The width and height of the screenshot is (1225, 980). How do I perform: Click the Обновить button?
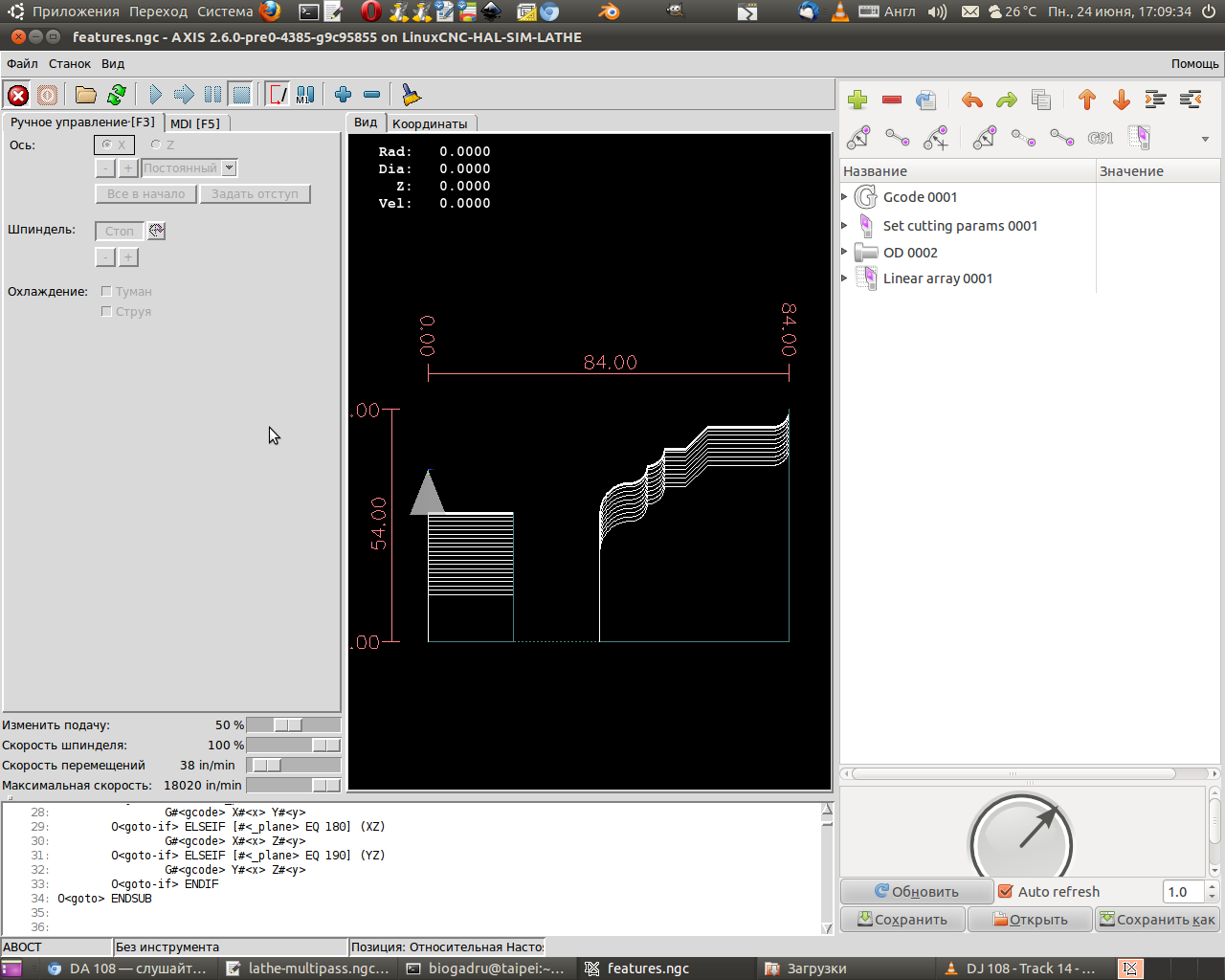917,892
